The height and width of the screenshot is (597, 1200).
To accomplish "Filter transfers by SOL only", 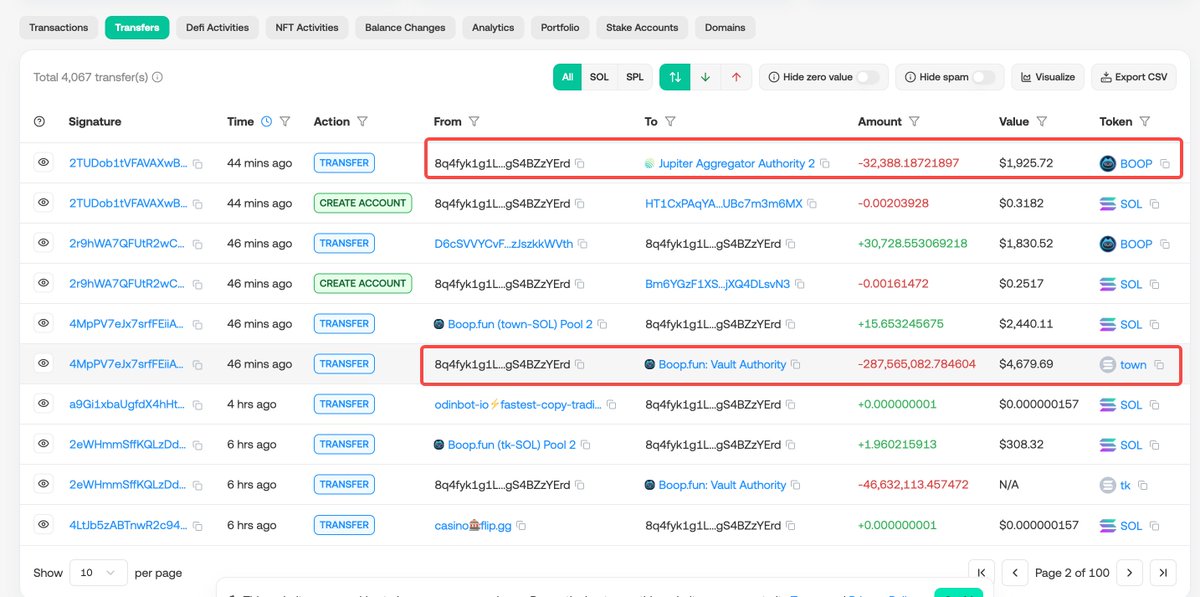I will click(x=599, y=77).
